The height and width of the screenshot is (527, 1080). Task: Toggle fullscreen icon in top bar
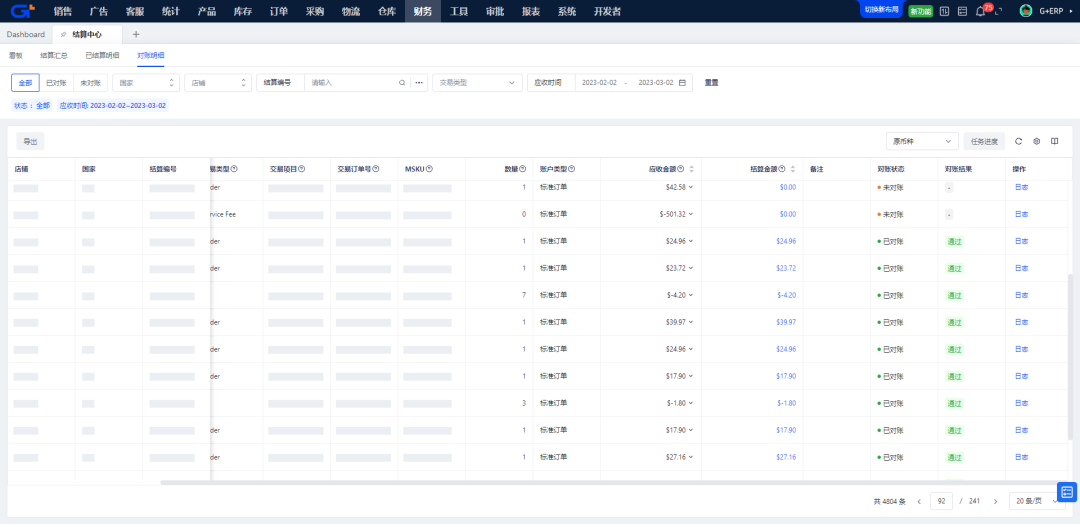point(999,12)
